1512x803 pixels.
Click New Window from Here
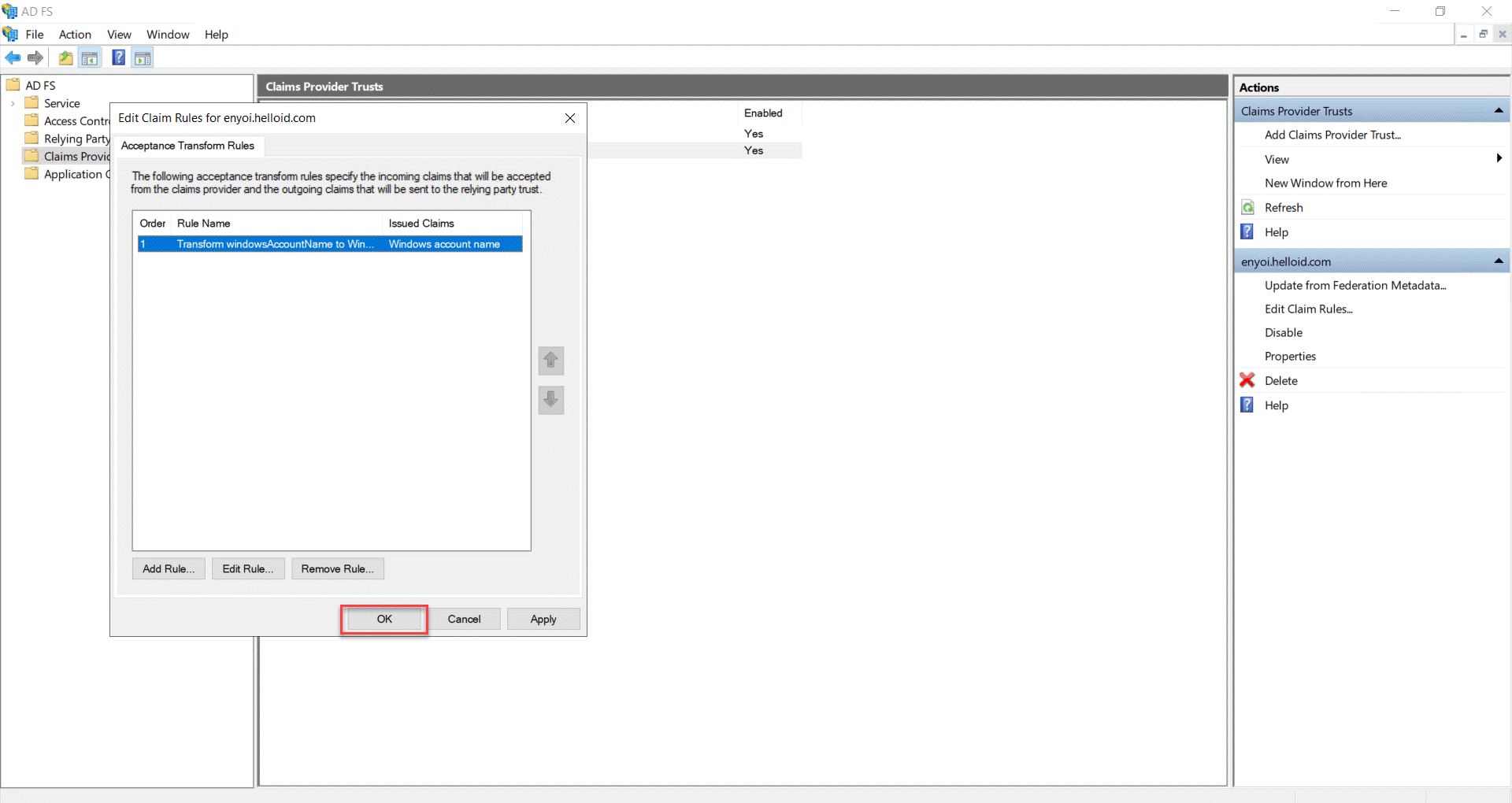1325,183
